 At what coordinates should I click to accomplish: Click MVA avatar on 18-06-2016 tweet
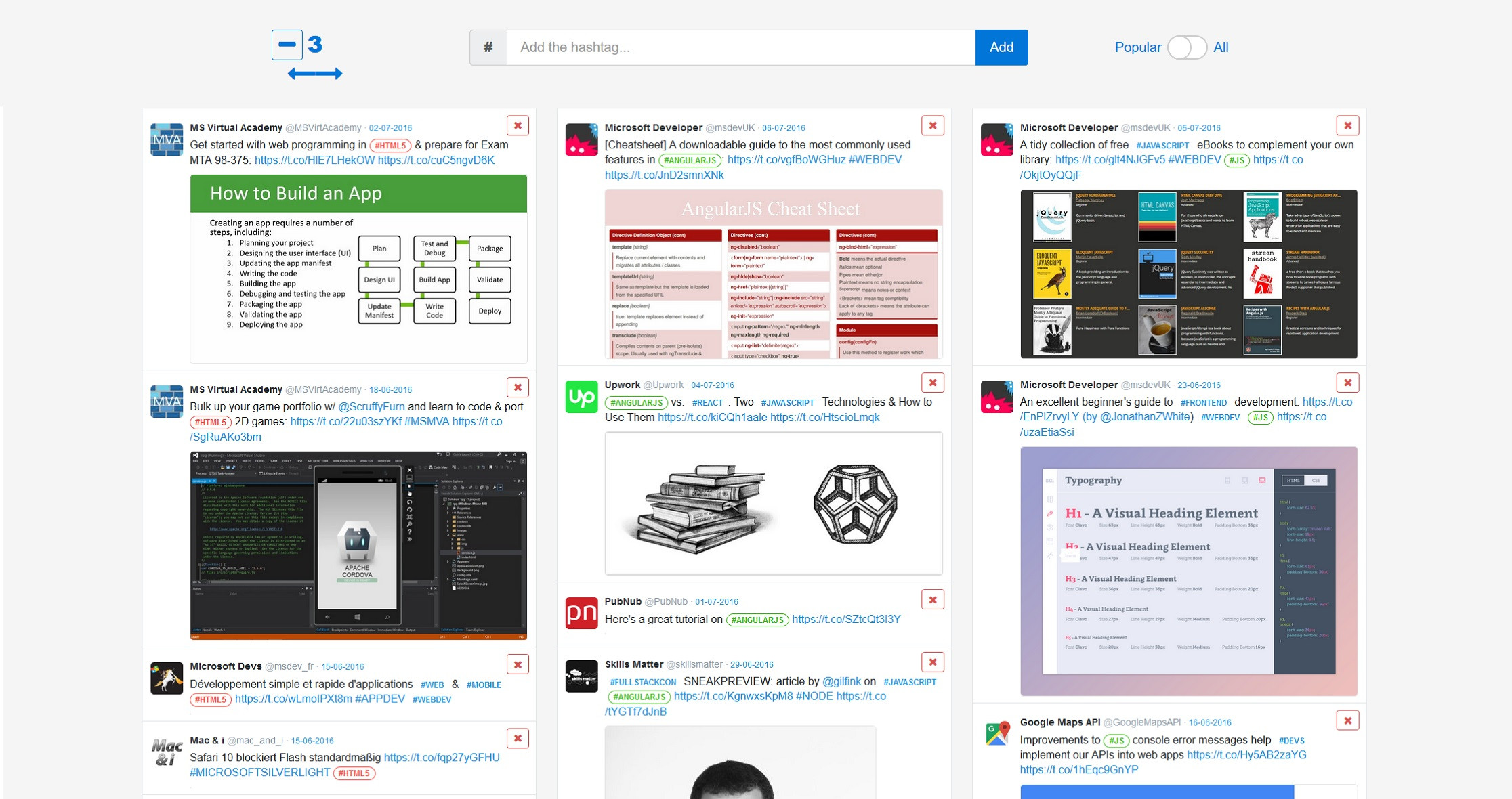click(167, 402)
